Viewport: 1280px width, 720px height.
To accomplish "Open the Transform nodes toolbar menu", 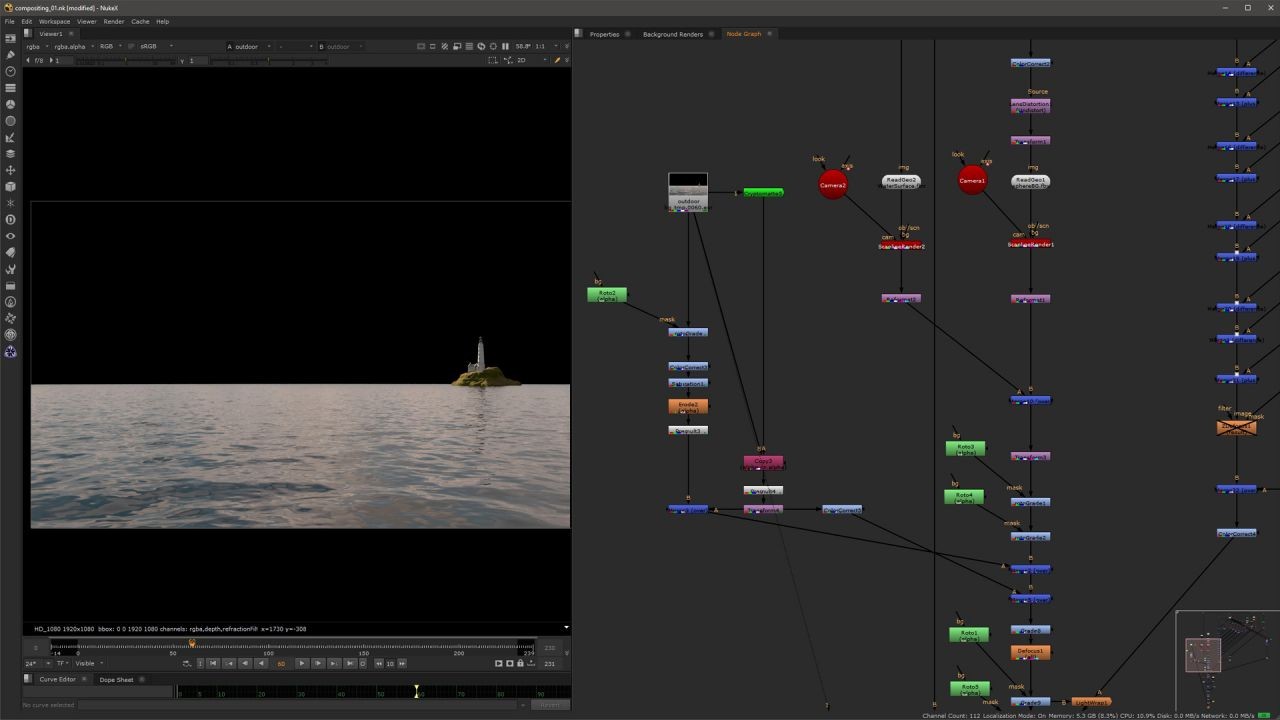I will (11, 170).
